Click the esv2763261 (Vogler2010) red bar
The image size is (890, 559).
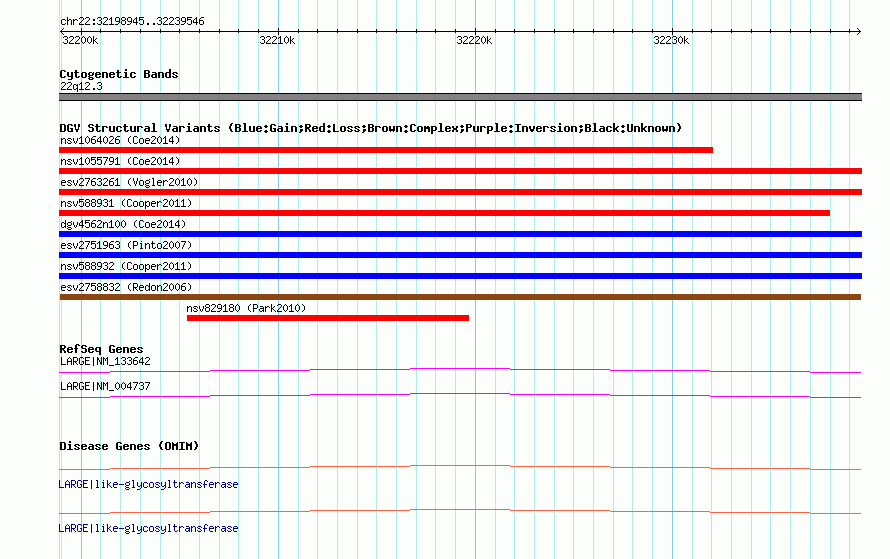(x=460, y=192)
